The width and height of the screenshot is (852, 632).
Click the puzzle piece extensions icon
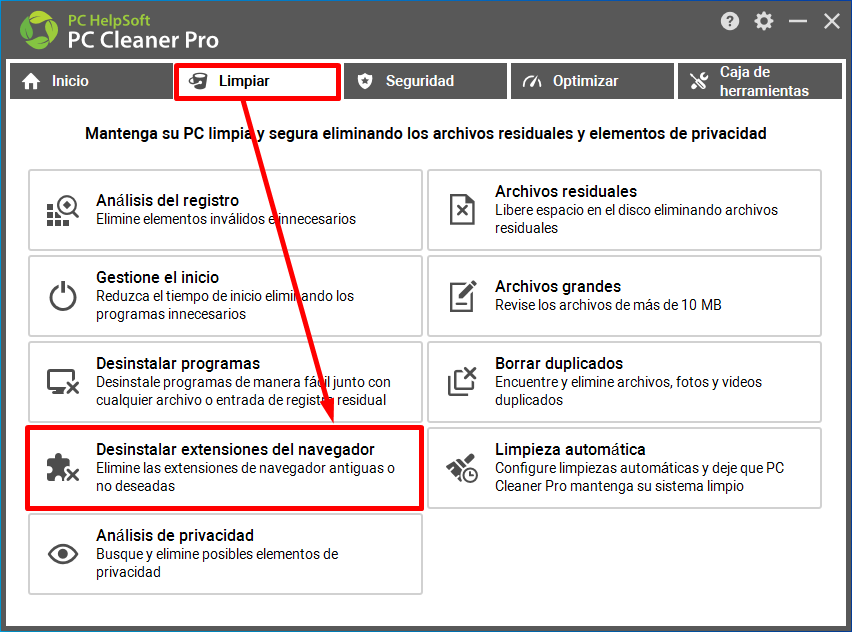pyautogui.click(x=62, y=467)
